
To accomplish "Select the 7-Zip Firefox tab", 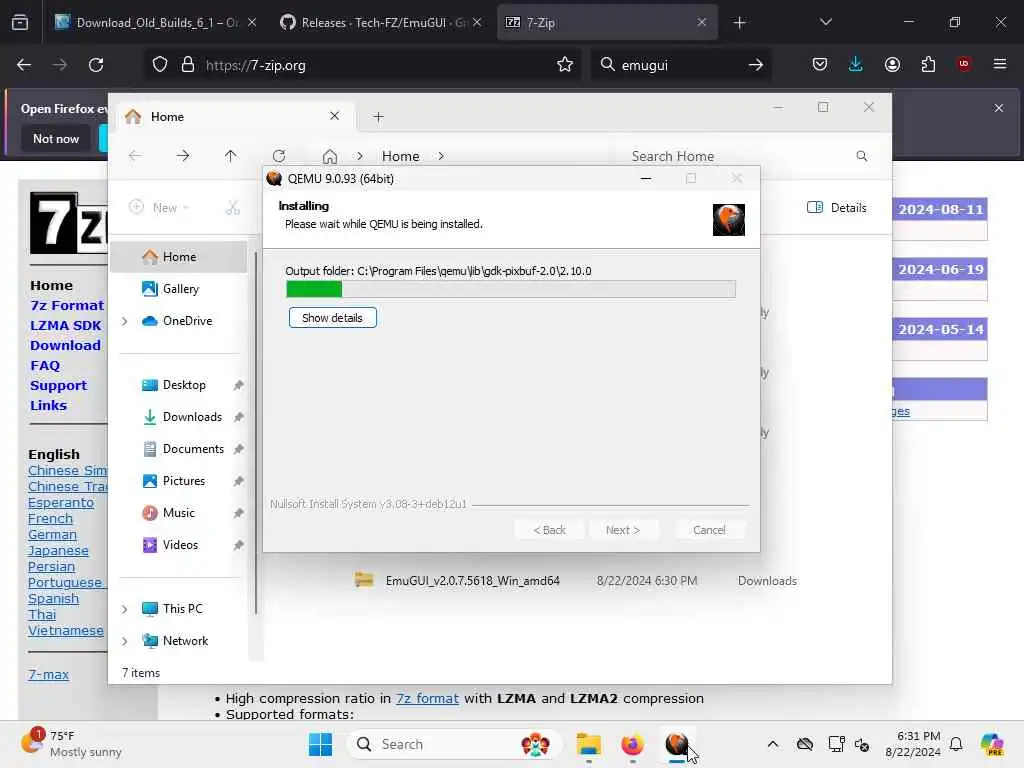I will coord(607,22).
